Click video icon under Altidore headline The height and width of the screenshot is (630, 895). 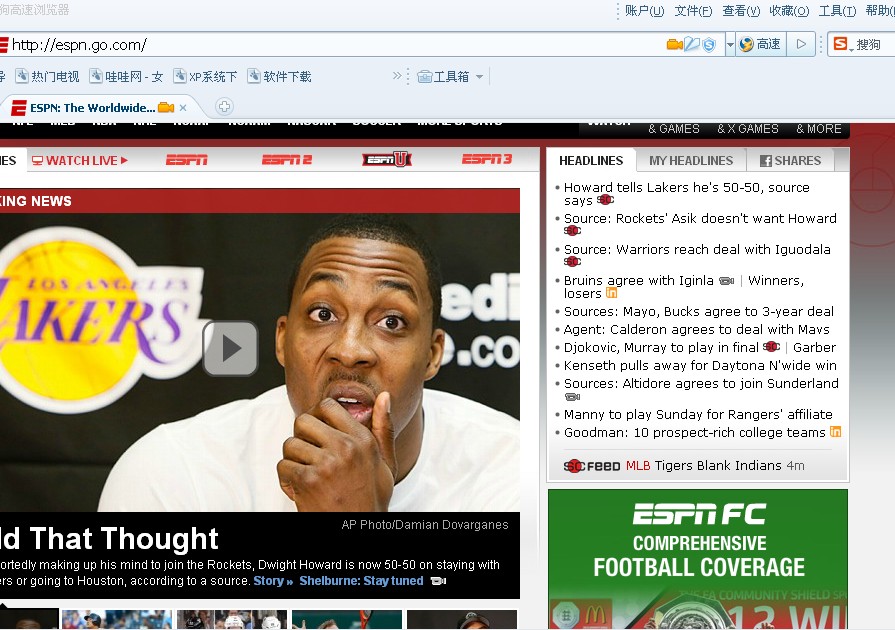click(573, 397)
